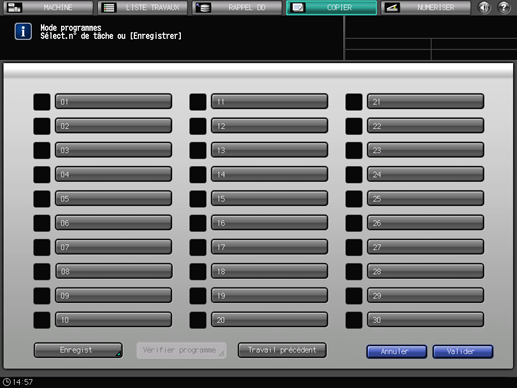Switch to LISTE TRAVAUX tab
Screen dimensions: 517x388
[143, 7]
